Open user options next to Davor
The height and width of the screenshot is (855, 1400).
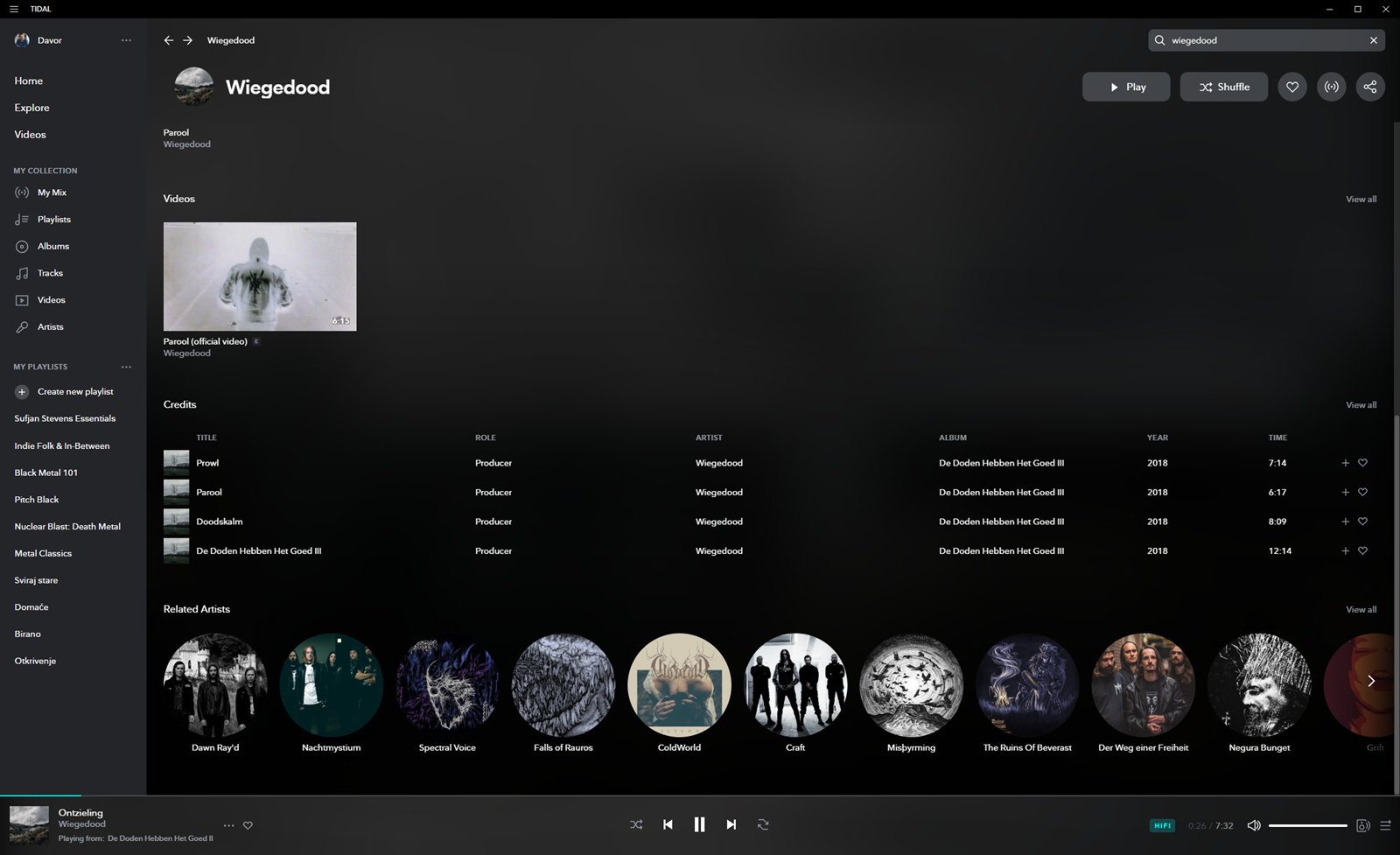click(x=126, y=40)
